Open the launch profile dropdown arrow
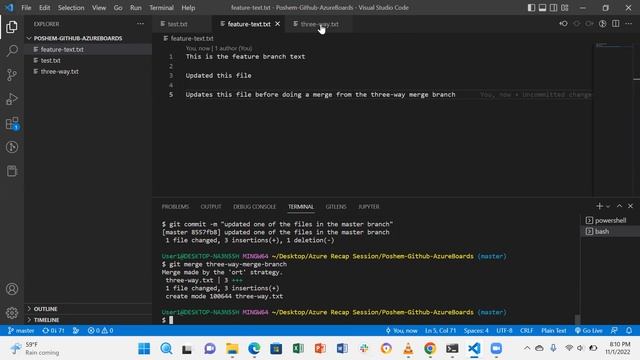Image resolution: width=640 pixels, height=360 pixels. (x=608, y=207)
